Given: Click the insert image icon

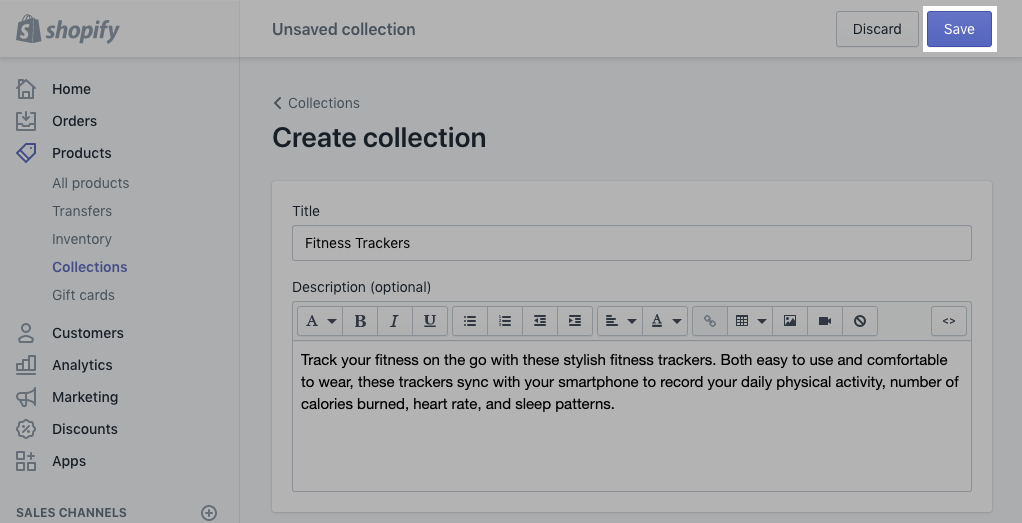Looking at the screenshot, I should 790,321.
